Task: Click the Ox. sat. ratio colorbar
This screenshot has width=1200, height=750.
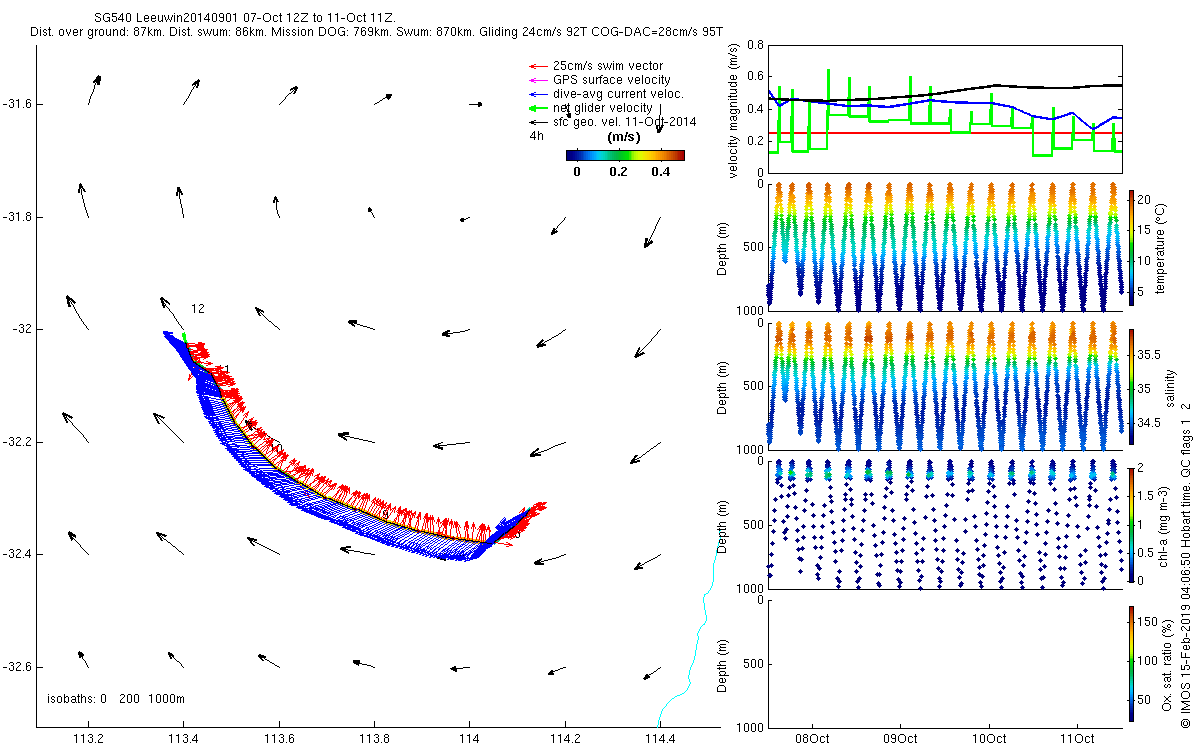Action: [x=1132, y=663]
